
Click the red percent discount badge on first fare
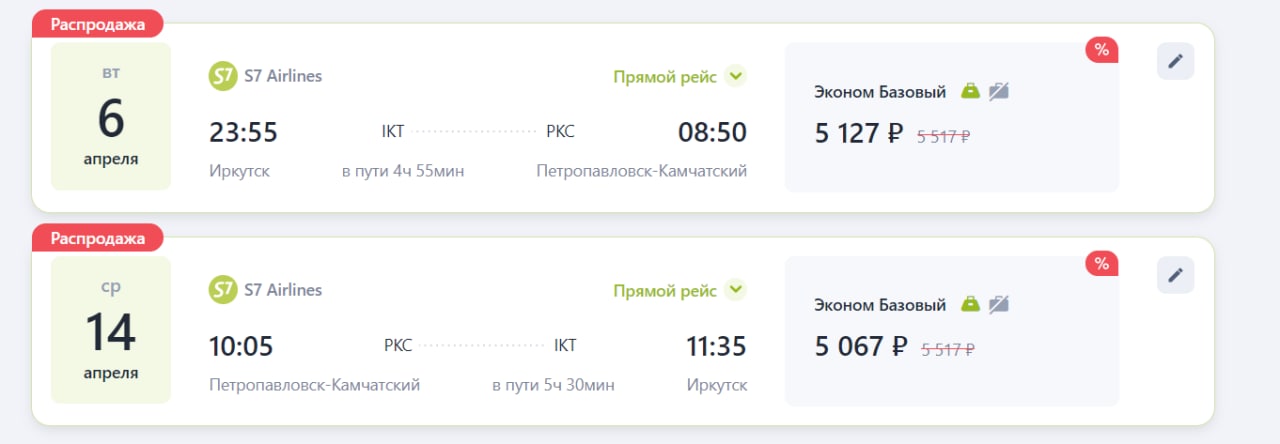click(x=1102, y=50)
